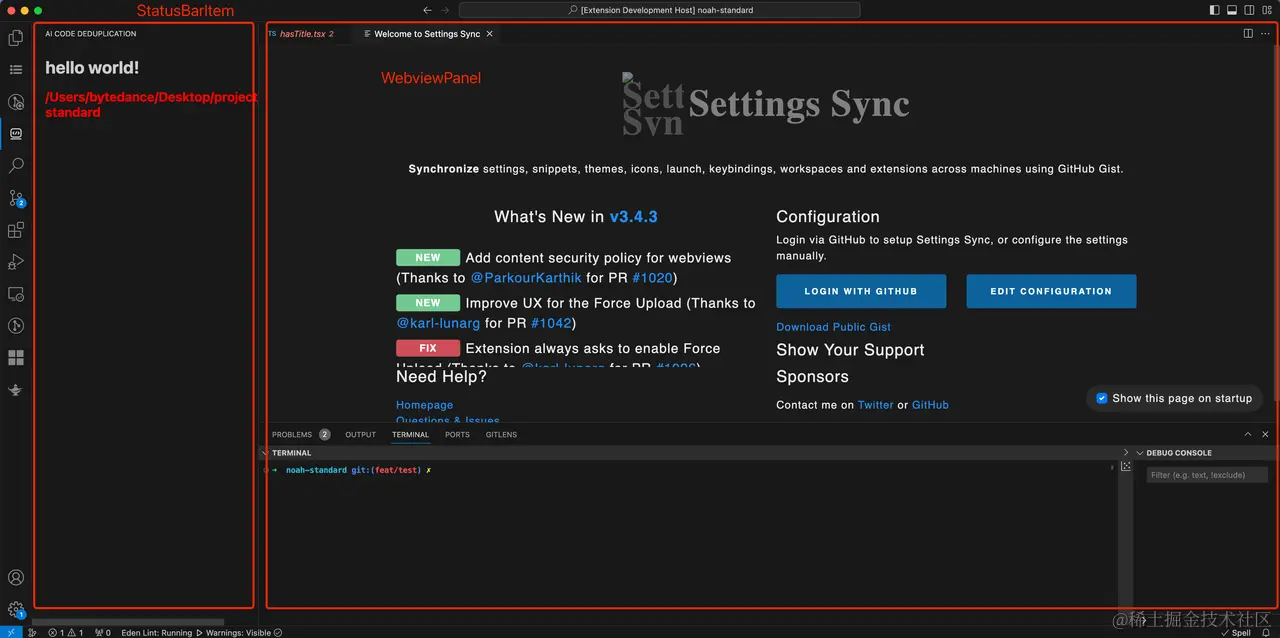Open the @ParkourKarthik profile link

(x=526, y=278)
